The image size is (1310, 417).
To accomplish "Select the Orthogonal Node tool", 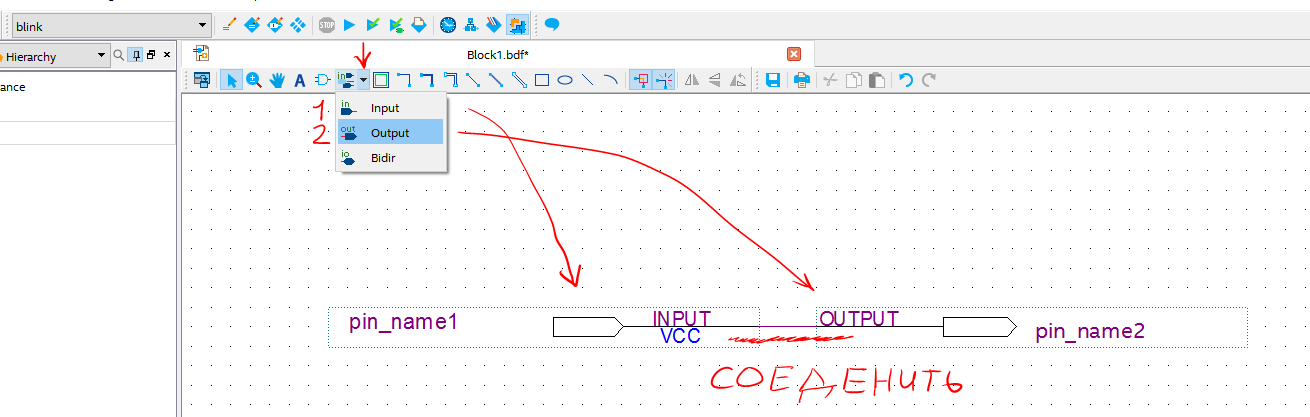I will (404, 80).
